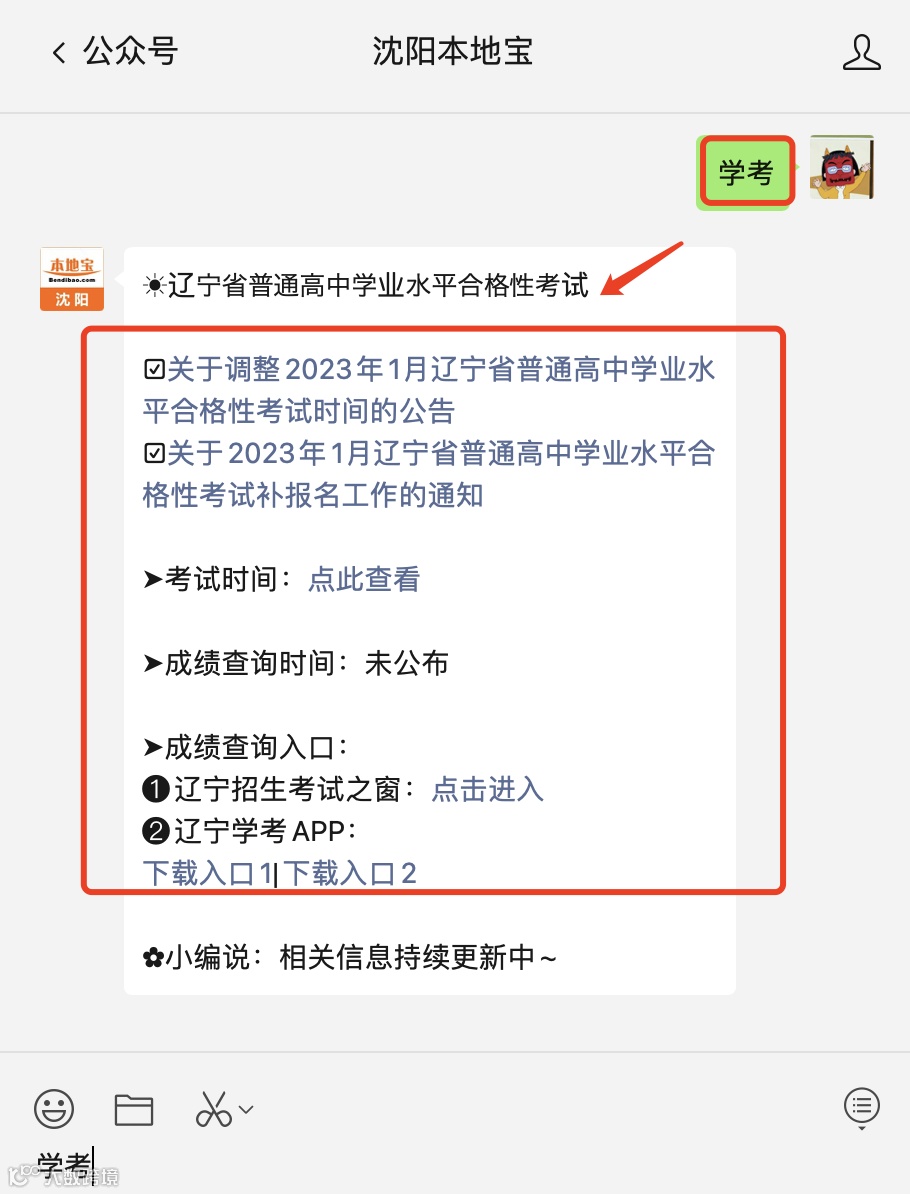
Task: Click 点此查看 for exam time
Action: 364,579
